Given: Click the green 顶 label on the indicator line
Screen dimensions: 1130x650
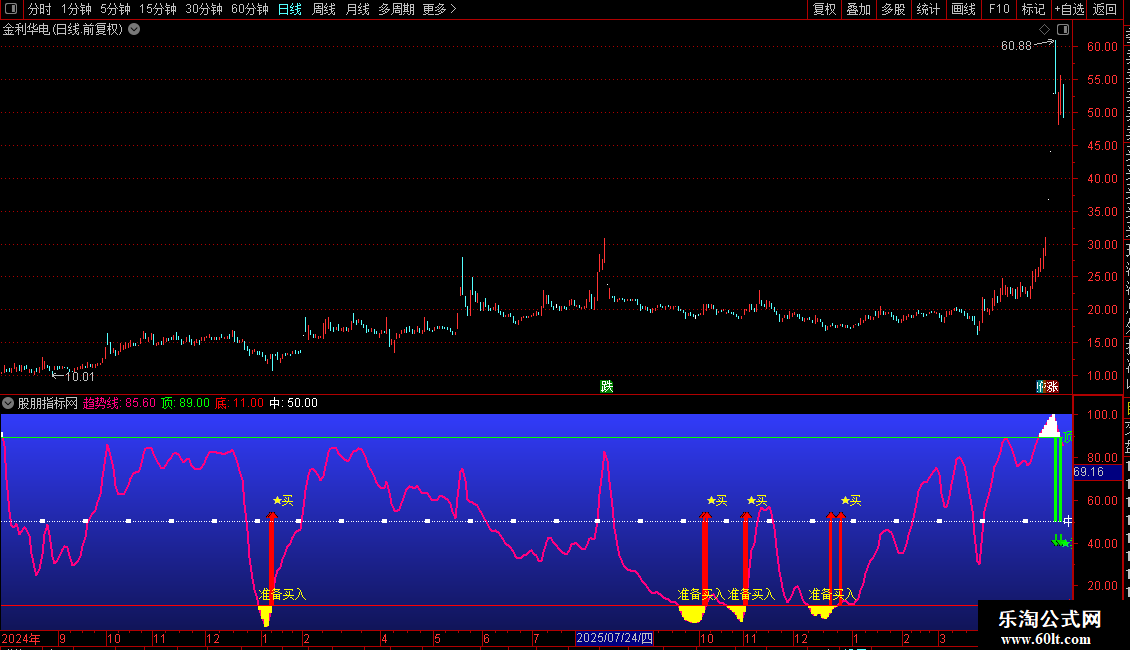Looking at the screenshot, I should [x=1067, y=437].
